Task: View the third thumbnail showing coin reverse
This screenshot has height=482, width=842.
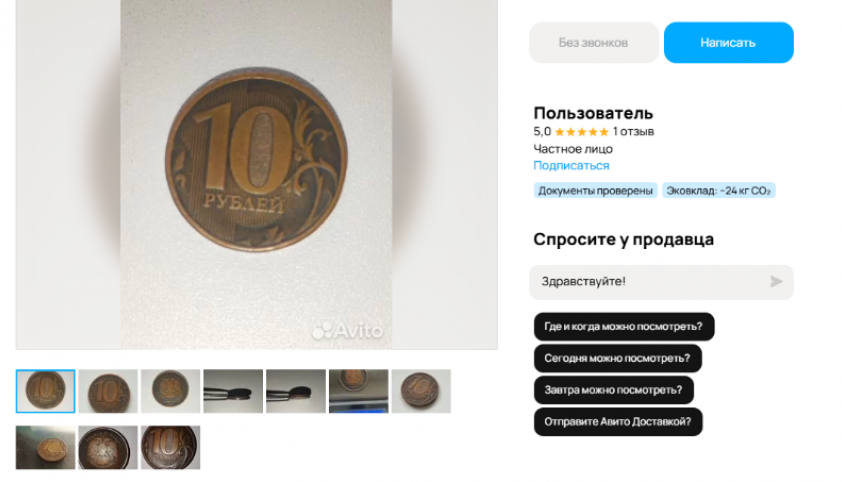Action: (x=170, y=391)
